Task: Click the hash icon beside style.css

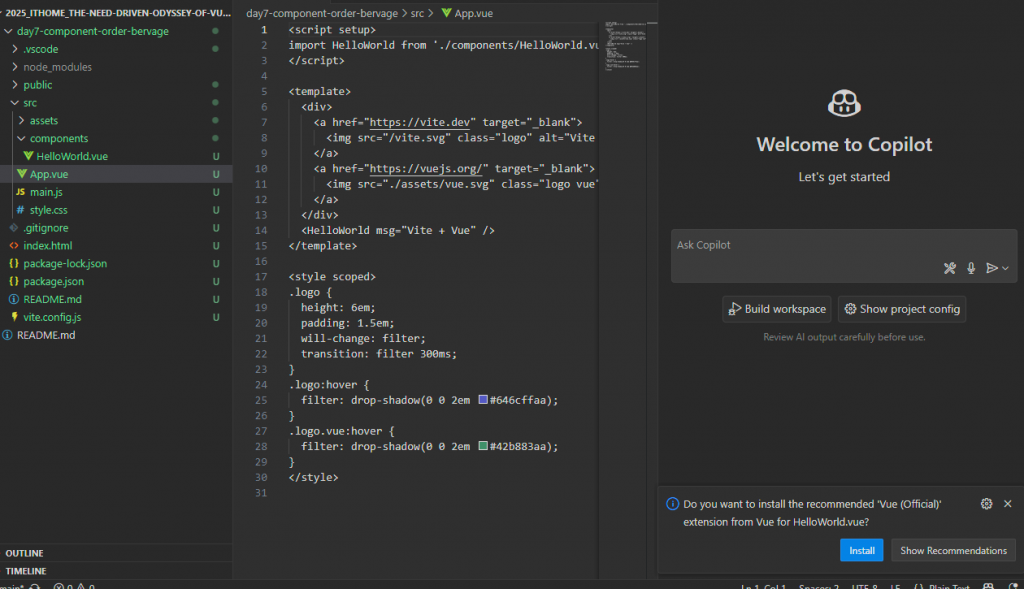Action: [20, 210]
